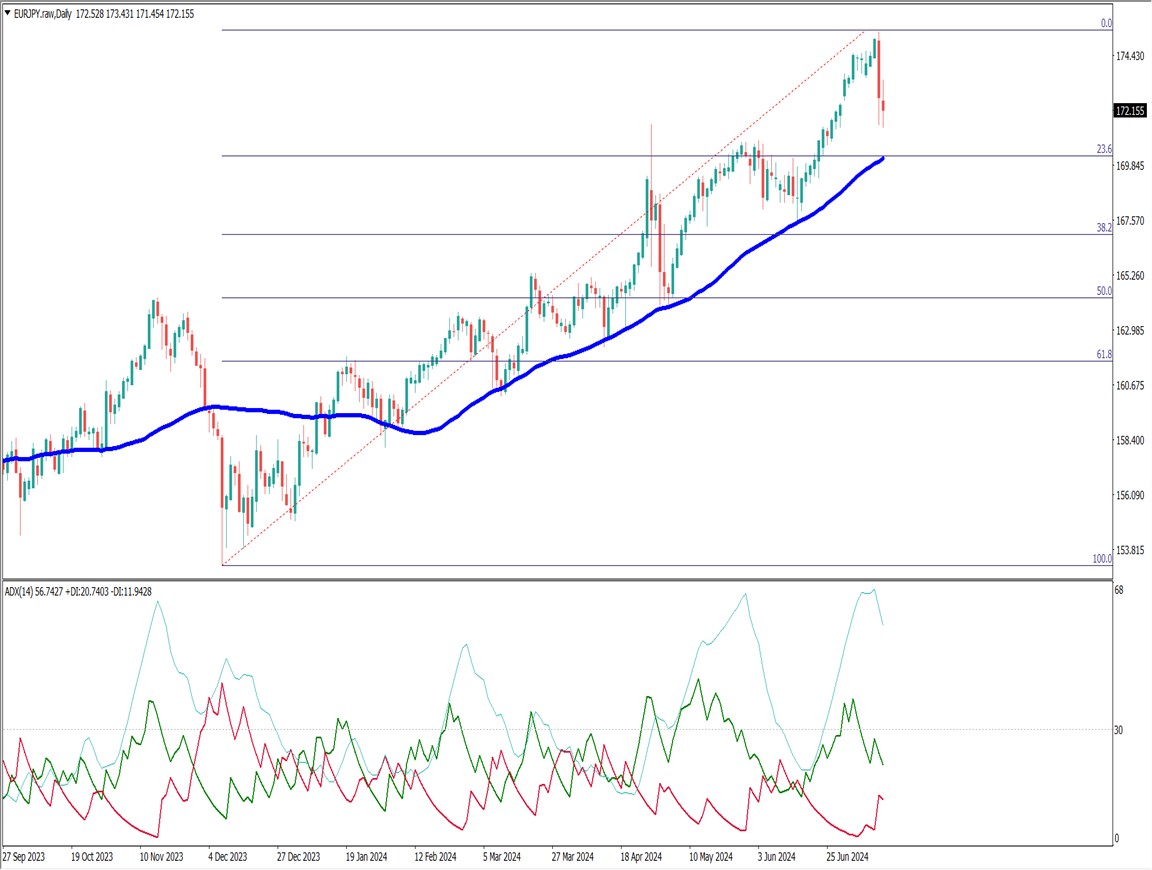Select the 50.0 Fibonacci level label
Image resolution: width=1152 pixels, height=870 pixels.
click(x=1104, y=291)
